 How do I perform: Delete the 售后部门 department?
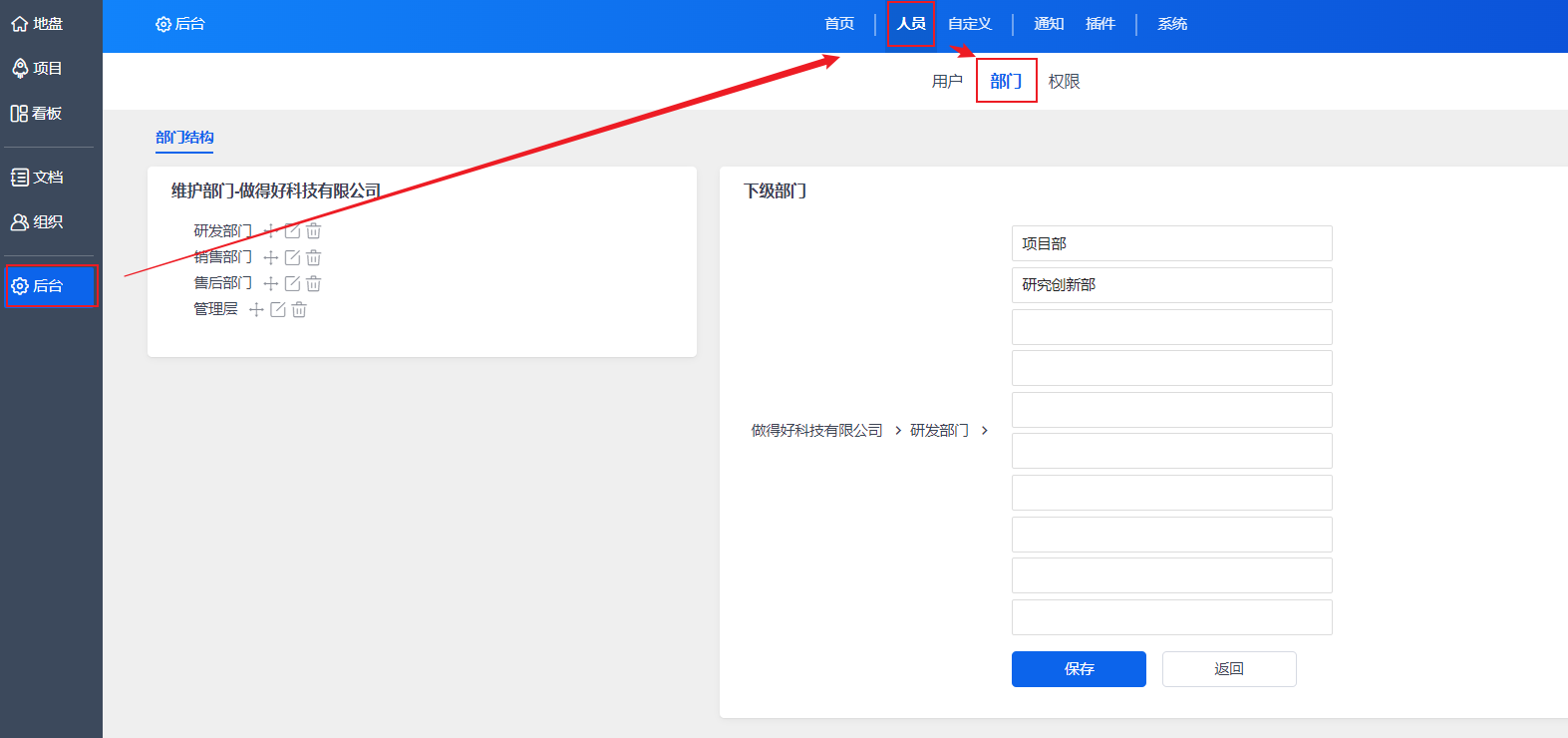313,283
